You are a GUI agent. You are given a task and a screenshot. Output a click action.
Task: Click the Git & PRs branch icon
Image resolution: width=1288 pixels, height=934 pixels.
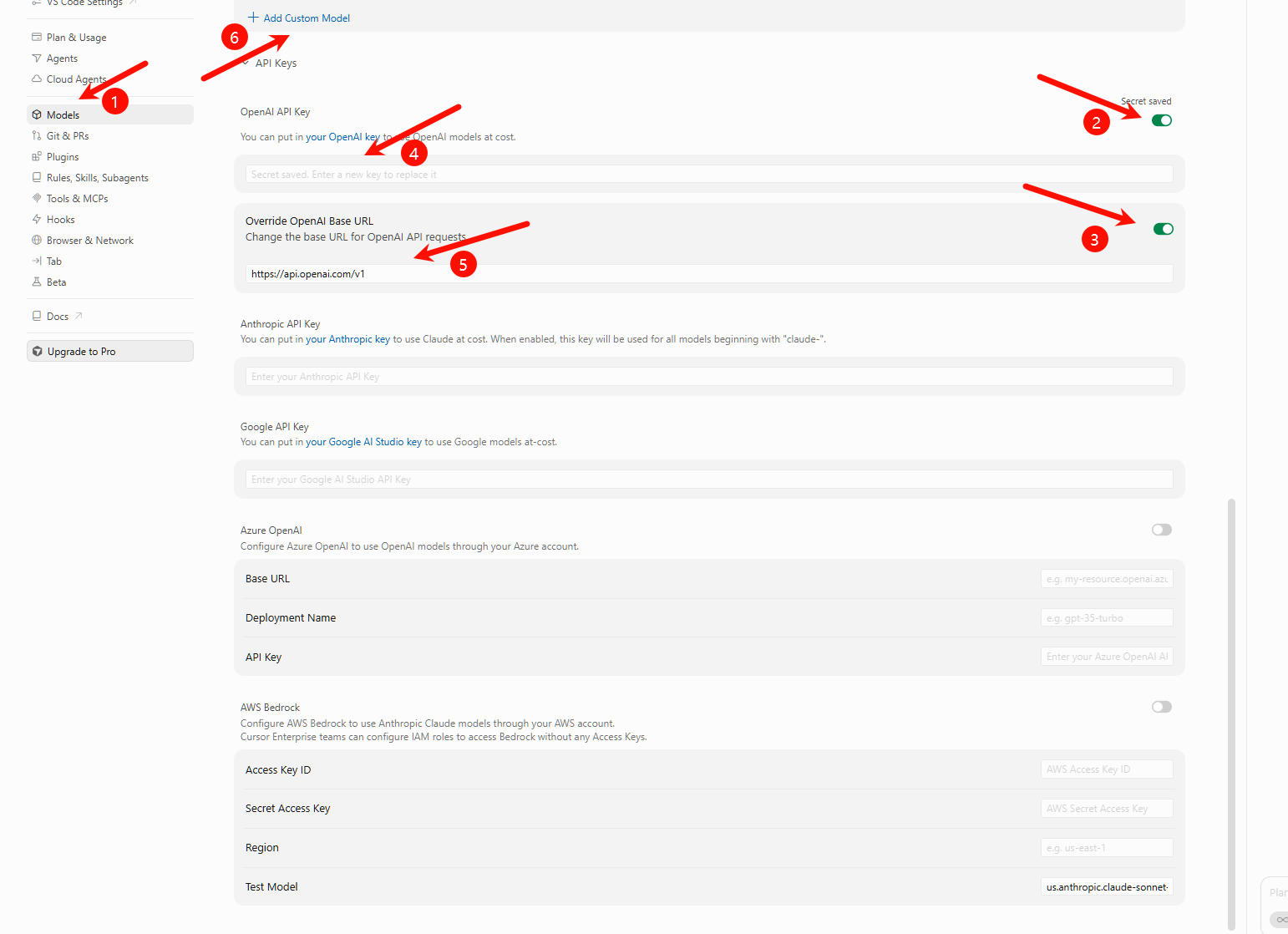click(x=37, y=135)
